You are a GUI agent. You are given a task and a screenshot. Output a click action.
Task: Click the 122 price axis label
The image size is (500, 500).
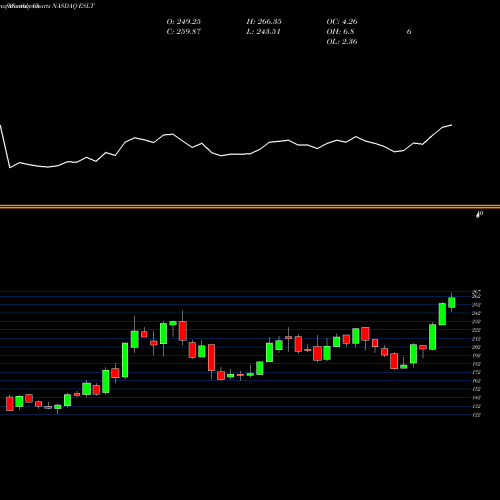tap(476, 415)
